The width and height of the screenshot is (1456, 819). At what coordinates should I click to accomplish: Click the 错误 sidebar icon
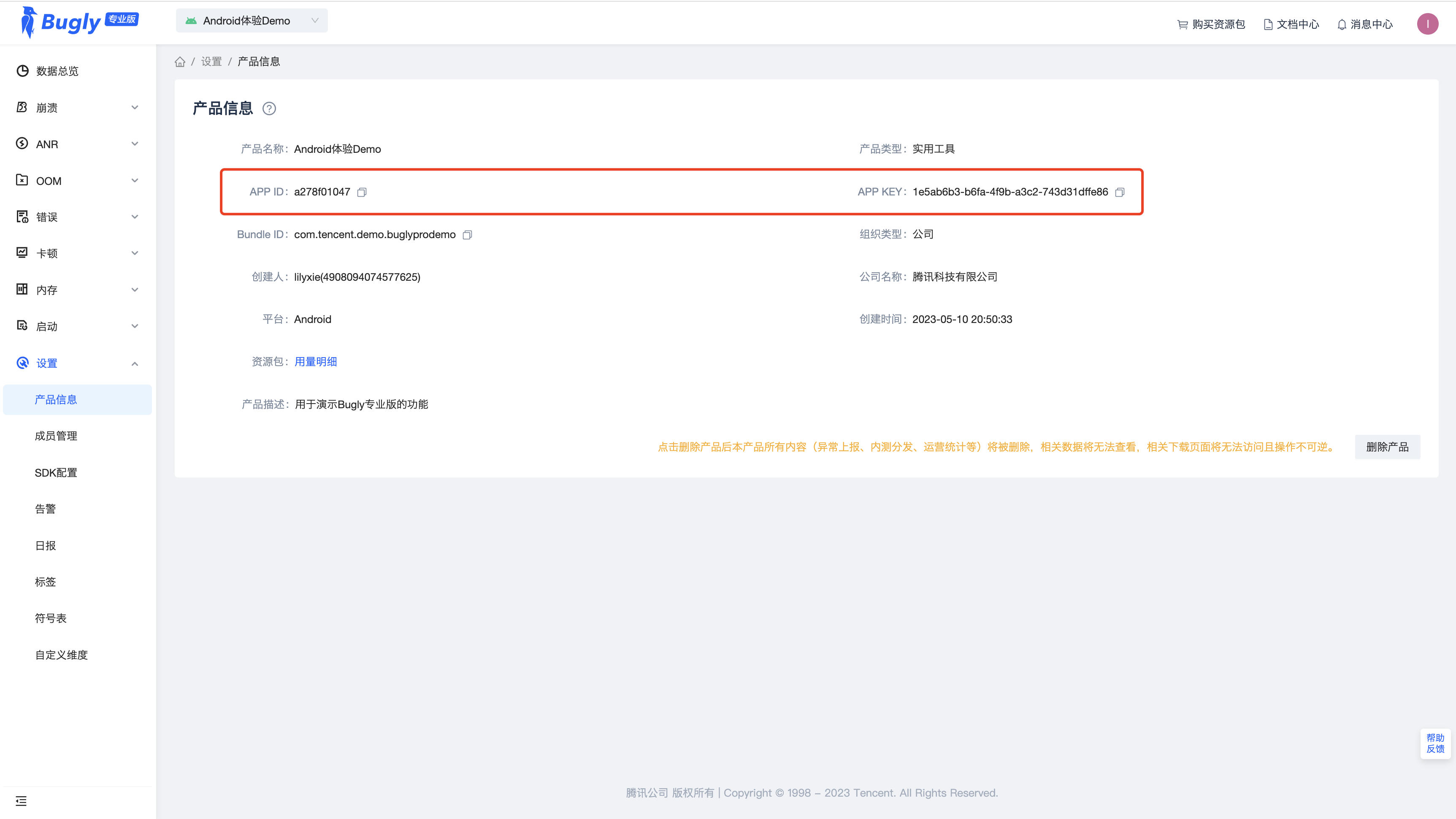pos(22,217)
